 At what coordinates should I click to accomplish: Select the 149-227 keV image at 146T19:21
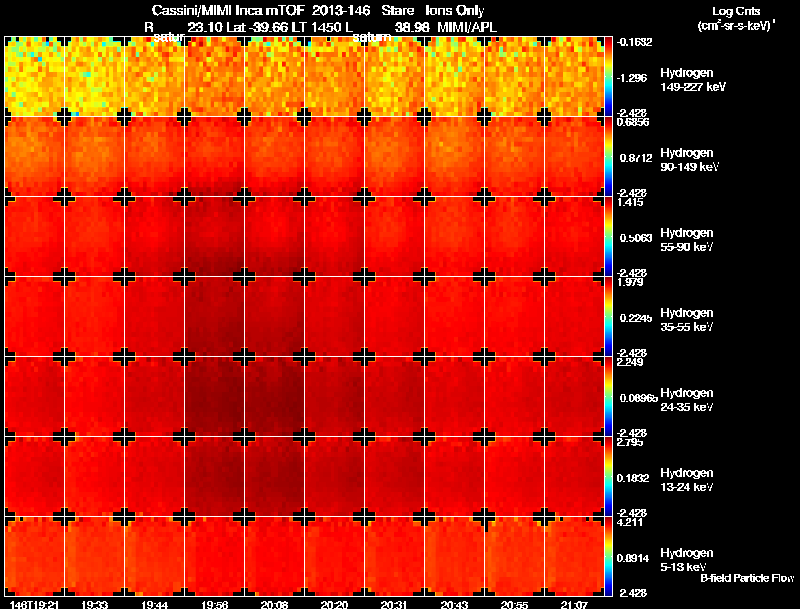(34, 77)
